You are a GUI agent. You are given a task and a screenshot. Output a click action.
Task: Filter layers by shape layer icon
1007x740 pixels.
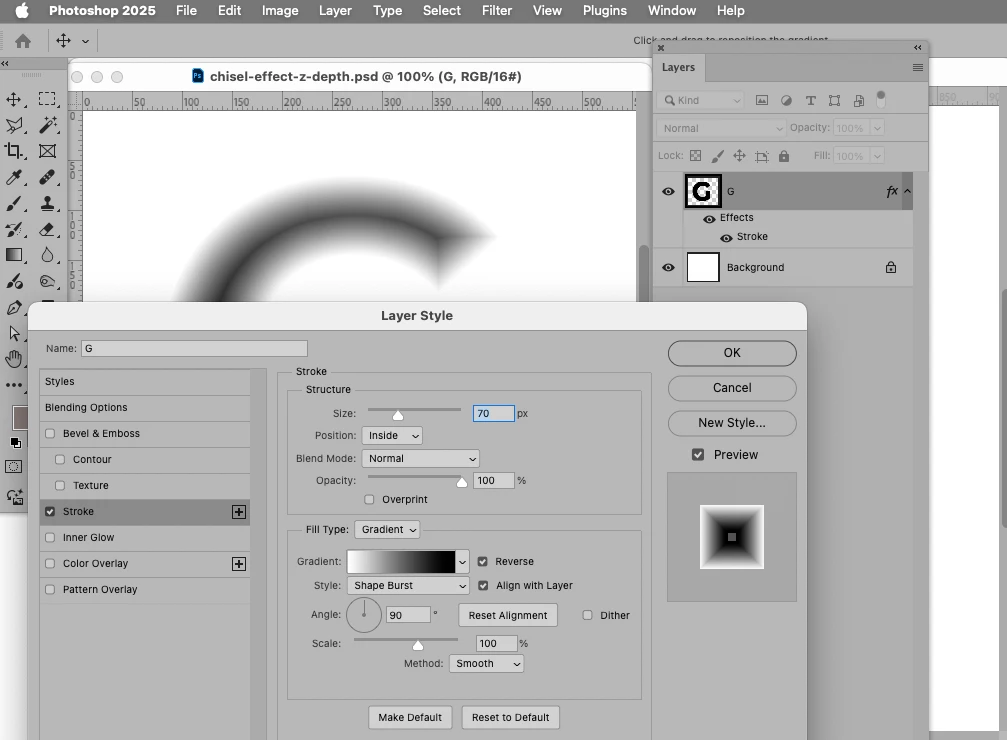[834, 100]
